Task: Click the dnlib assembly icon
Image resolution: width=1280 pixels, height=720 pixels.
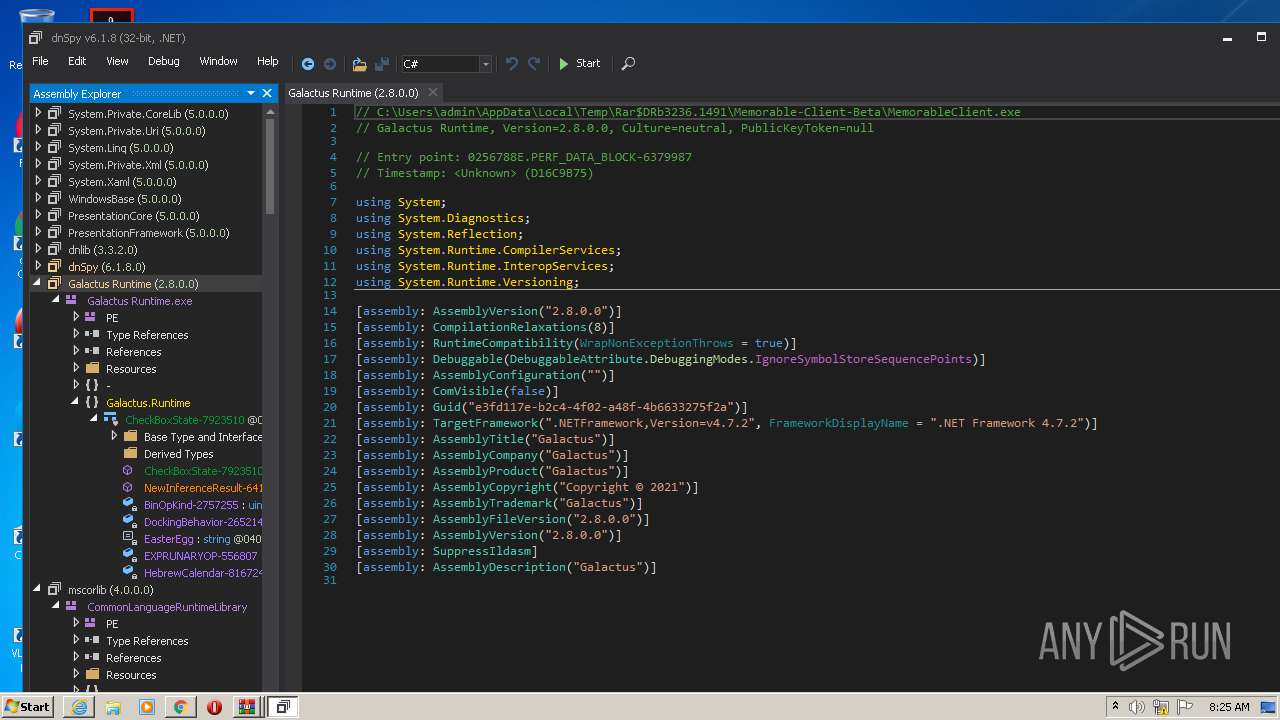Action: 55,250
